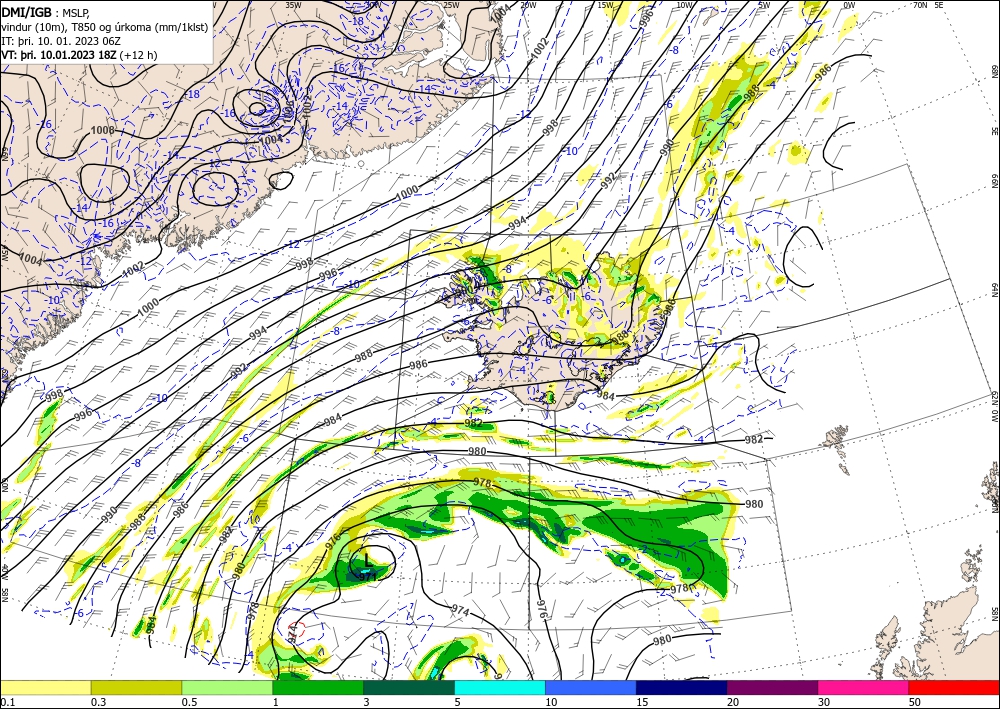Screen dimensions: 1000x709
Task: Pick the dark green 3–5 mm legend swatch
Action: [x=409, y=687]
